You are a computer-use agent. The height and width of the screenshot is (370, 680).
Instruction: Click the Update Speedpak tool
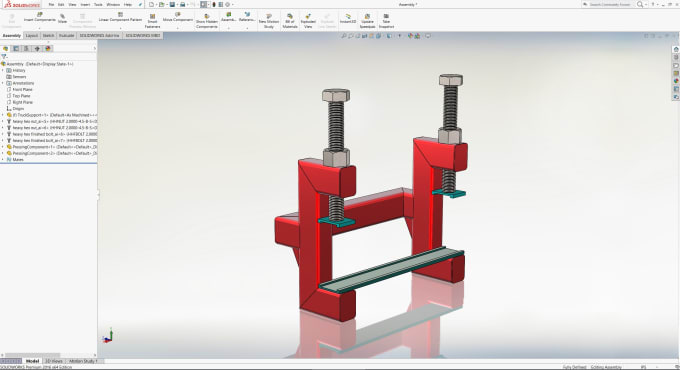[x=367, y=21]
